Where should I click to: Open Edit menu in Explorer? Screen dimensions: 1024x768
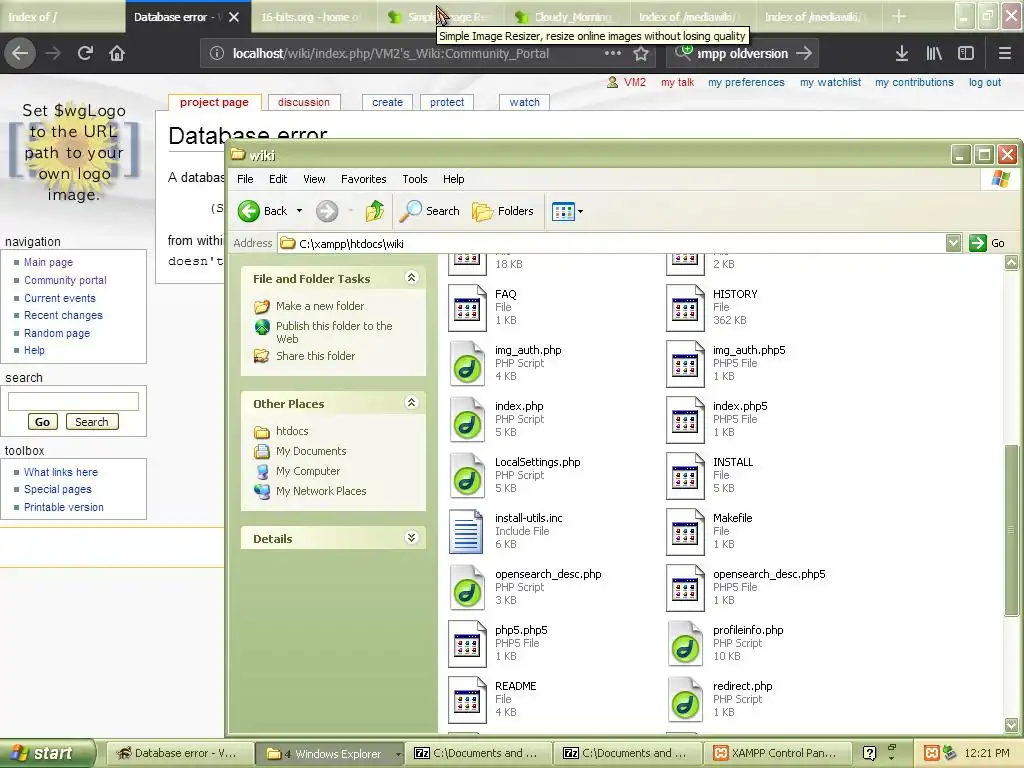(278, 179)
